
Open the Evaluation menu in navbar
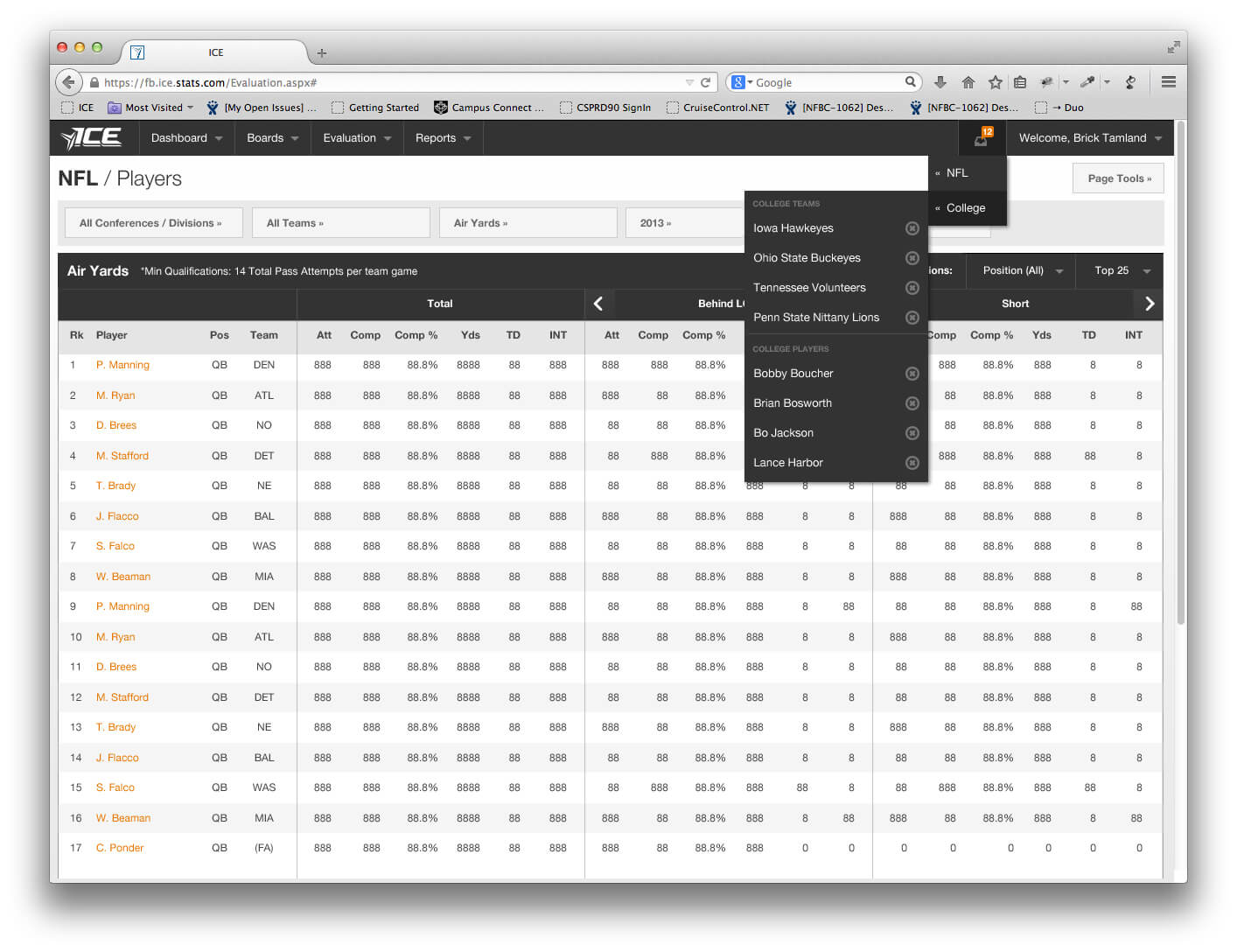357,138
